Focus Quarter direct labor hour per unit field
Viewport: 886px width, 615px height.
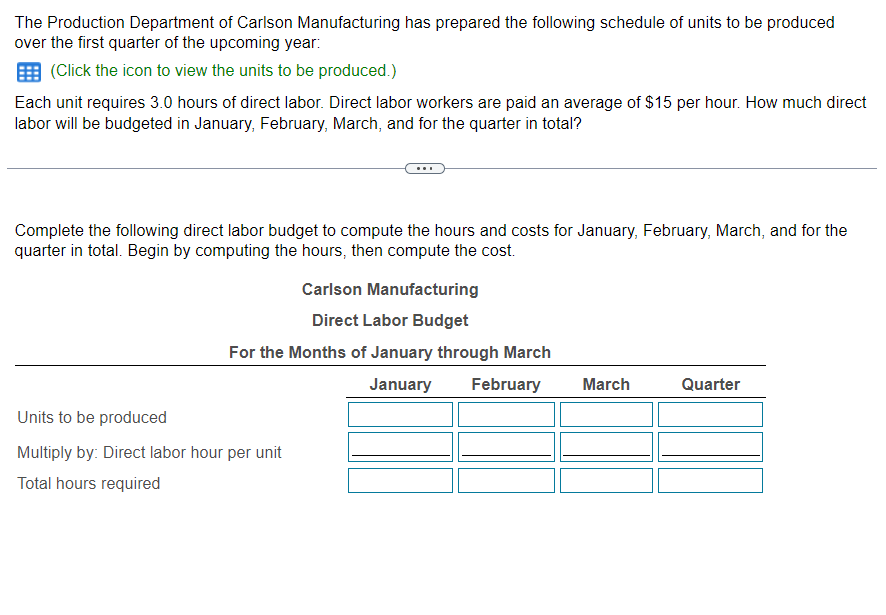pos(710,446)
